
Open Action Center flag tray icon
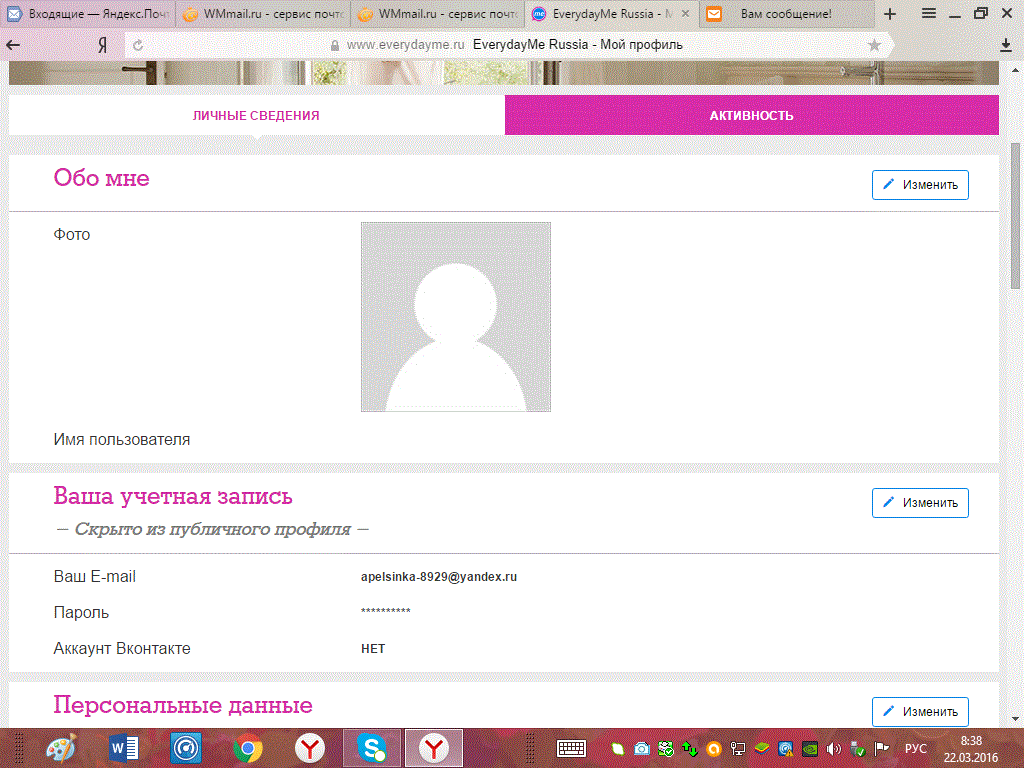882,748
